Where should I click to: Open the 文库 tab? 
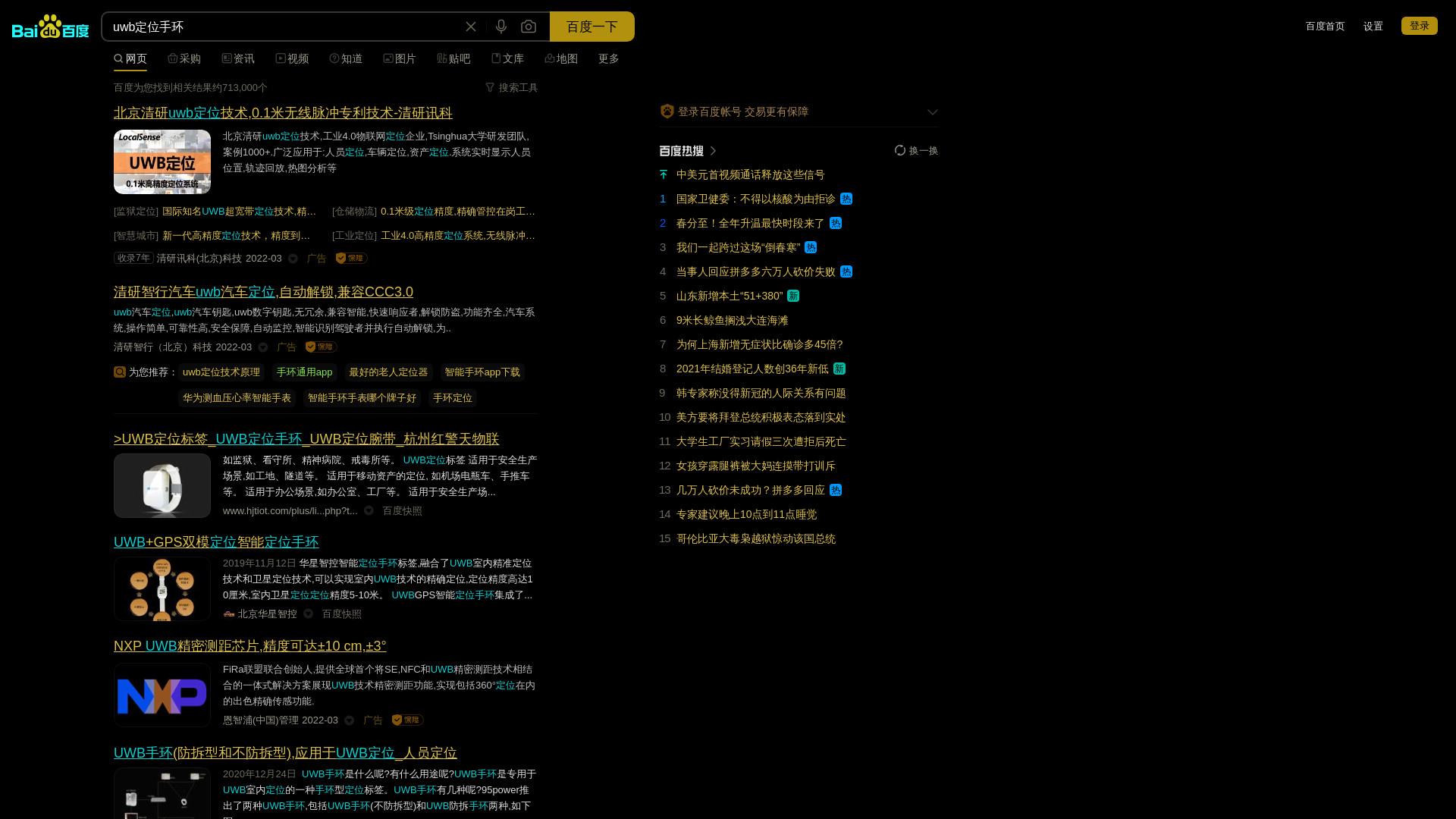507,58
